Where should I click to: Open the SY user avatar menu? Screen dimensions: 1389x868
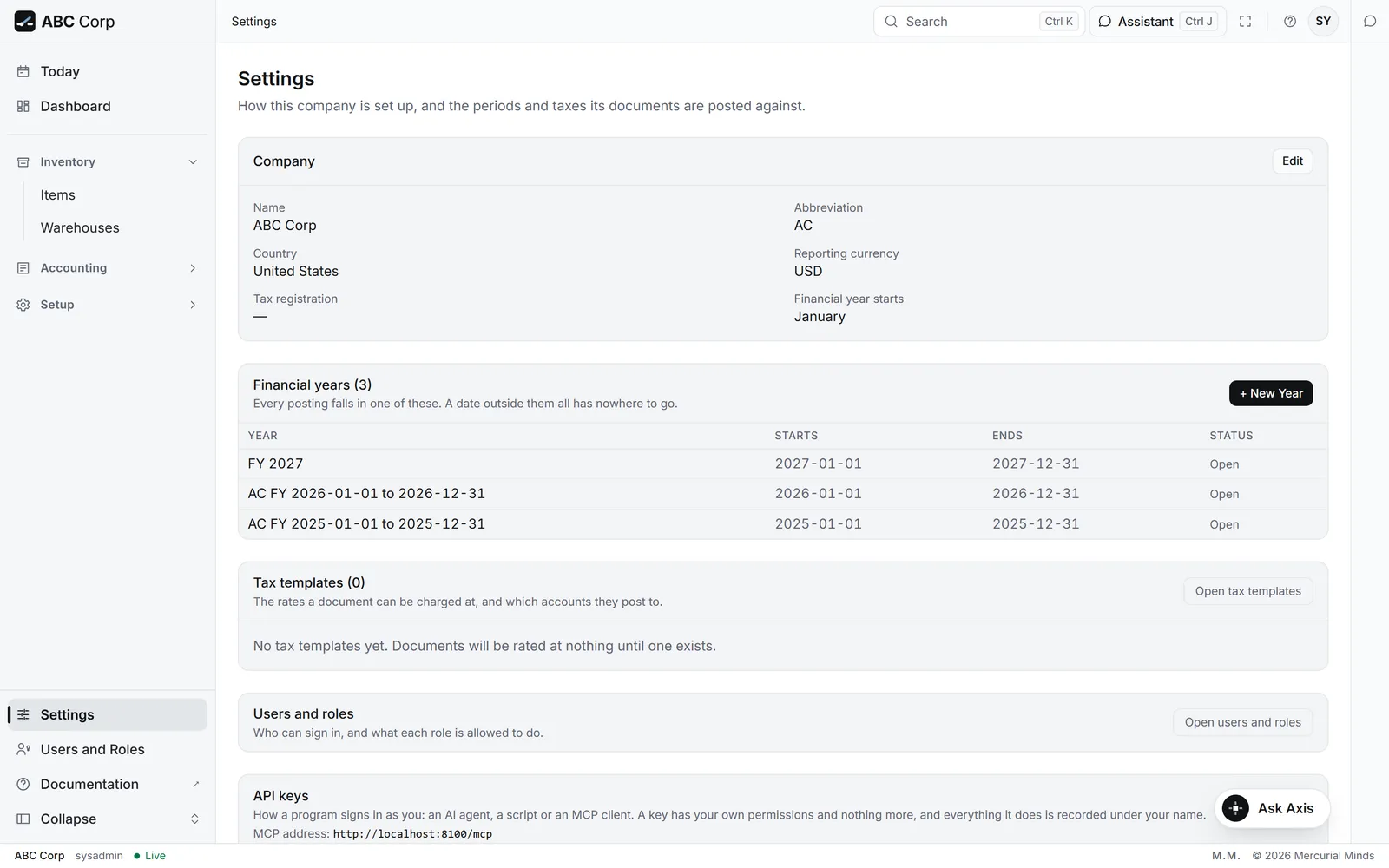(x=1323, y=22)
